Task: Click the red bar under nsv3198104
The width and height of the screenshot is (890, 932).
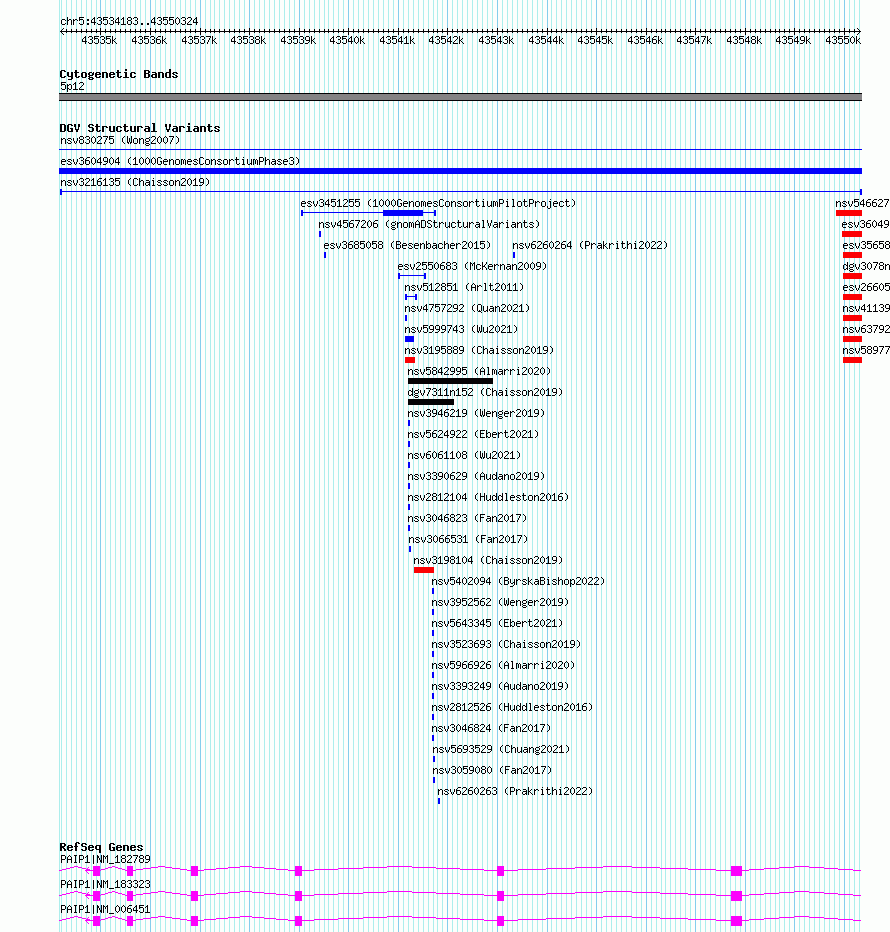Action: coord(424,570)
